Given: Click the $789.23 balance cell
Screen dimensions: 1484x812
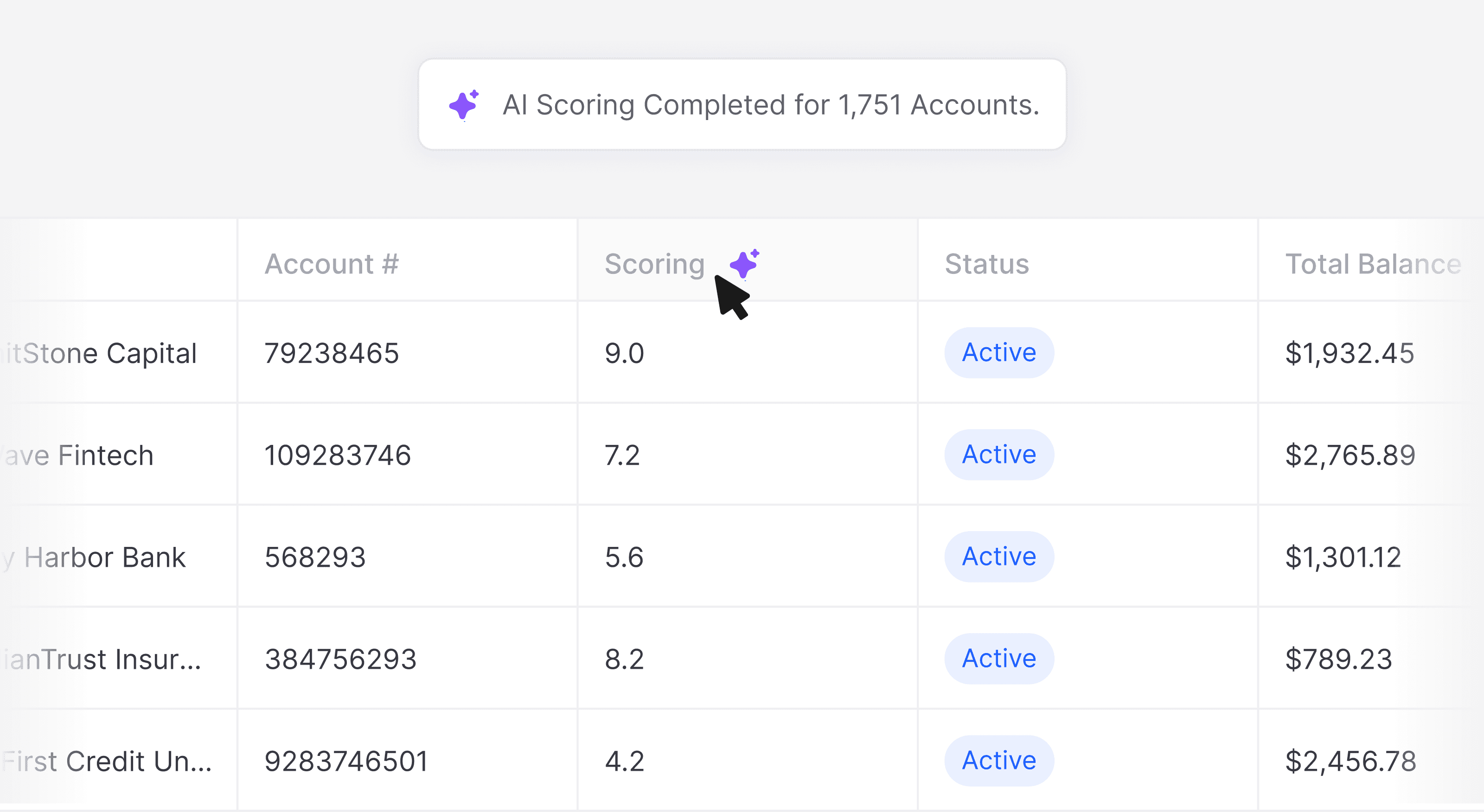Looking at the screenshot, I should pos(1338,659).
